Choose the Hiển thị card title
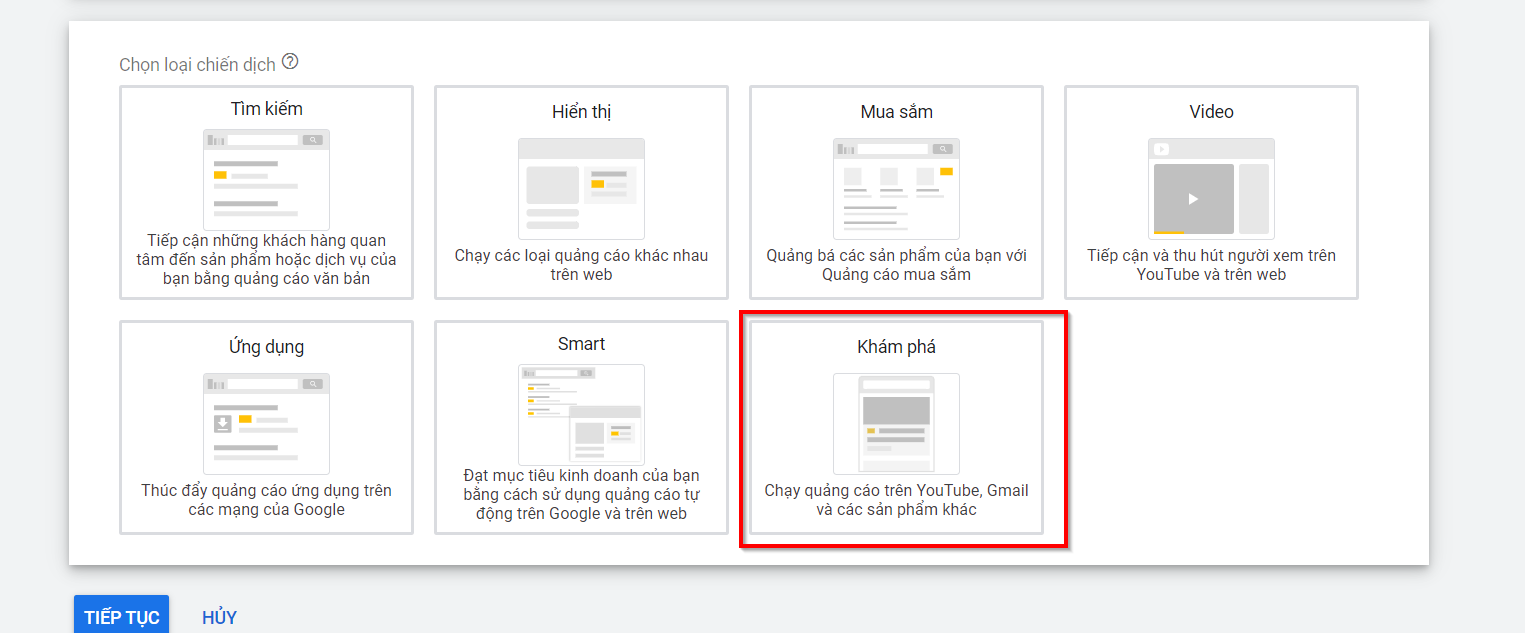This screenshot has height=633, width=1525. 581,112
